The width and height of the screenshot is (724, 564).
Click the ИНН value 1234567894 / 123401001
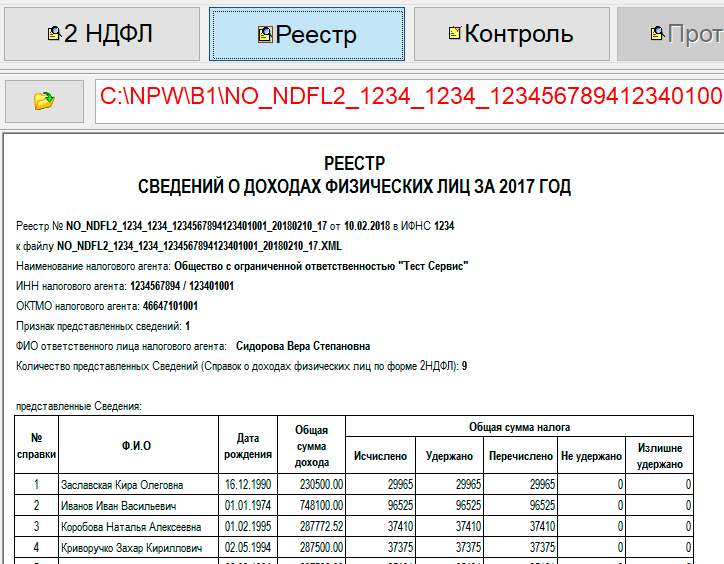click(182, 286)
